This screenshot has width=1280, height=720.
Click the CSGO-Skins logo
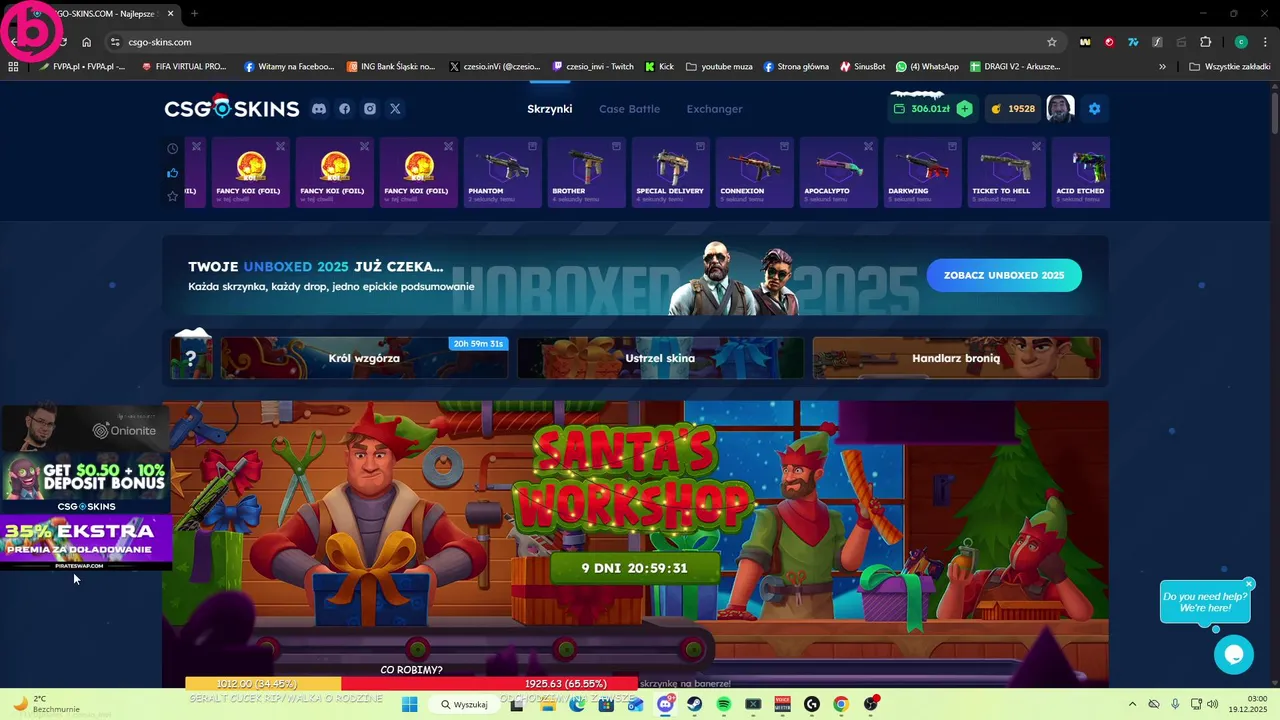(232, 108)
